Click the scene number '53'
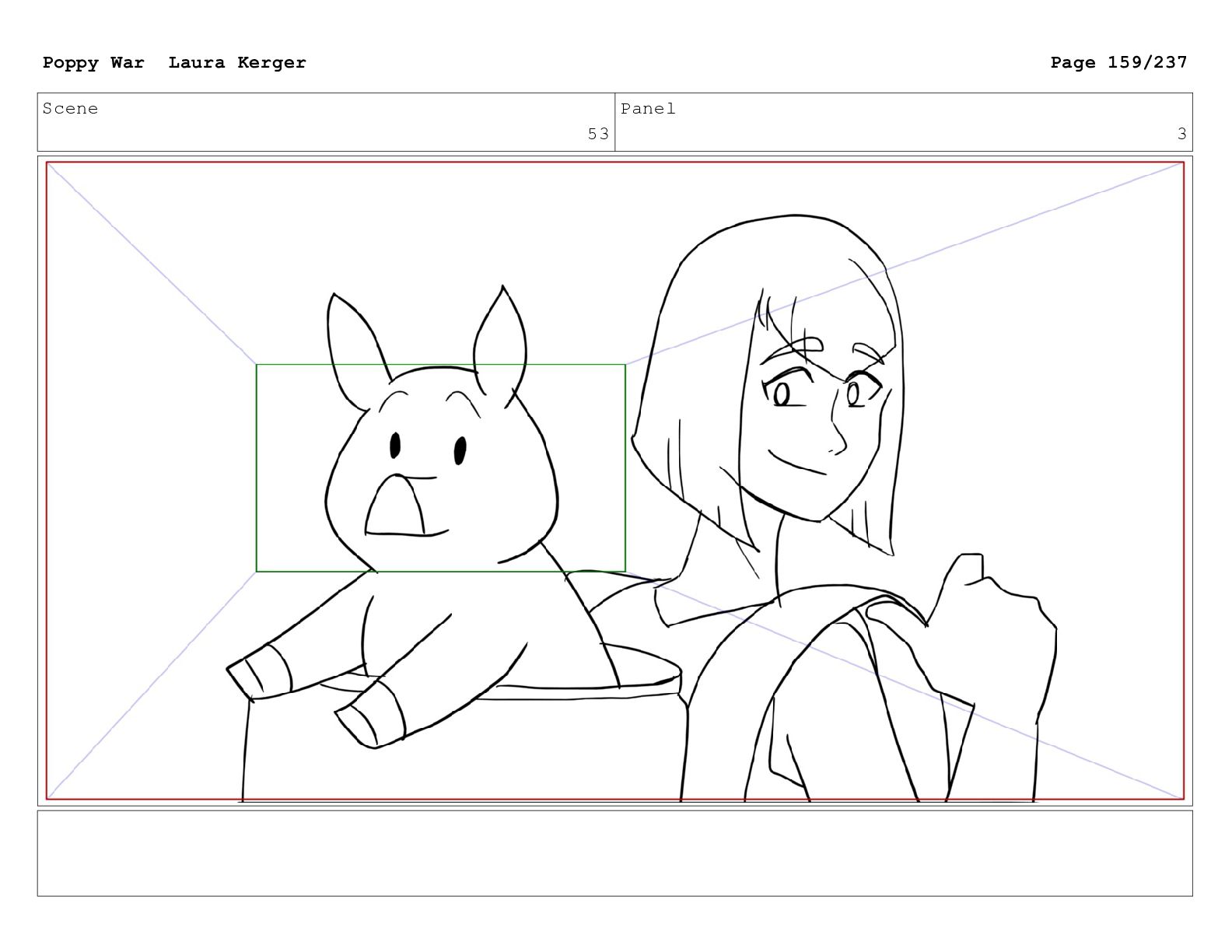 598,135
